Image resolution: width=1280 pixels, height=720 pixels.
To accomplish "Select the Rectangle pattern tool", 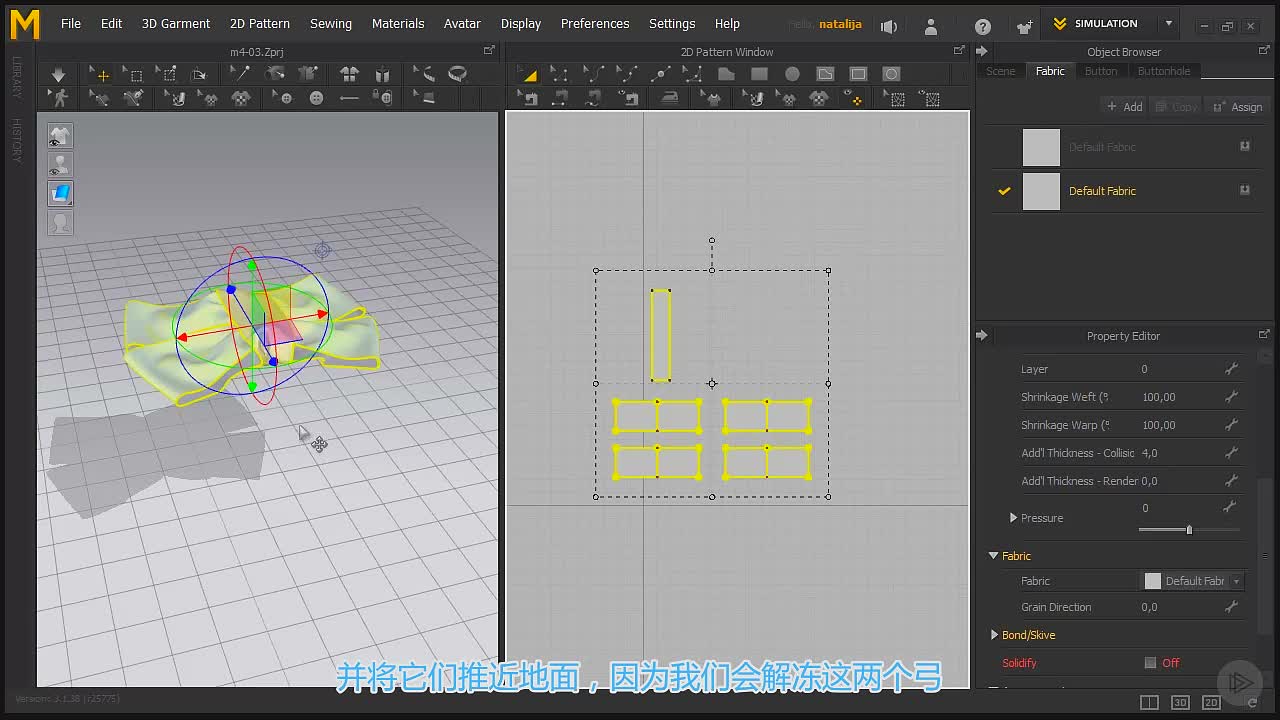I will coord(759,75).
